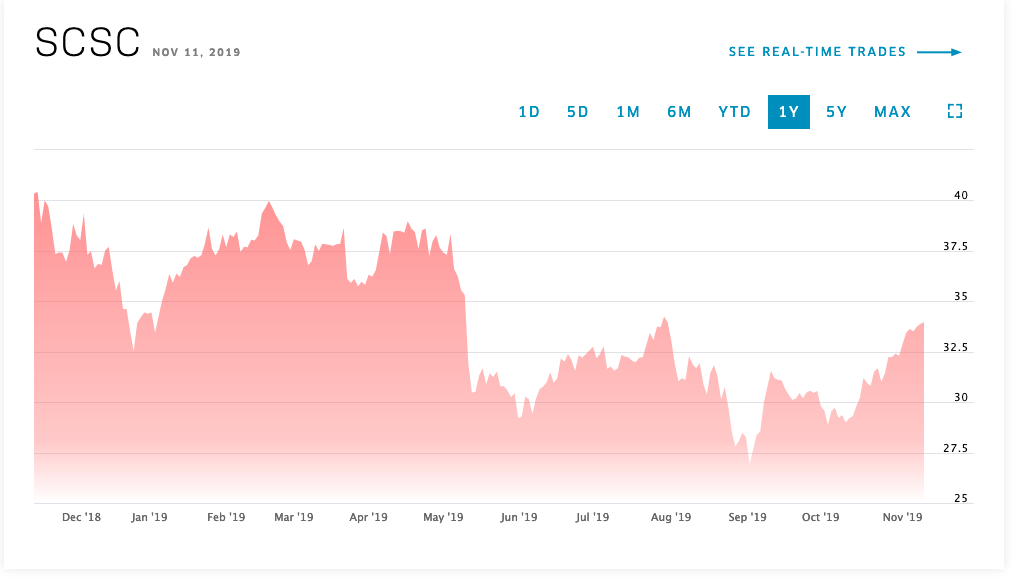Switch to the 6M chart view
The image size is (1014, 581).
click(x=679, y=111)
